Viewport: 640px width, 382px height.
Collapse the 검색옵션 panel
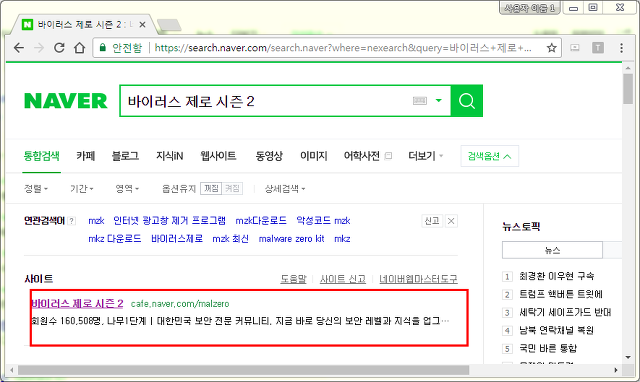pyautogui.click(x=489, y=156)
